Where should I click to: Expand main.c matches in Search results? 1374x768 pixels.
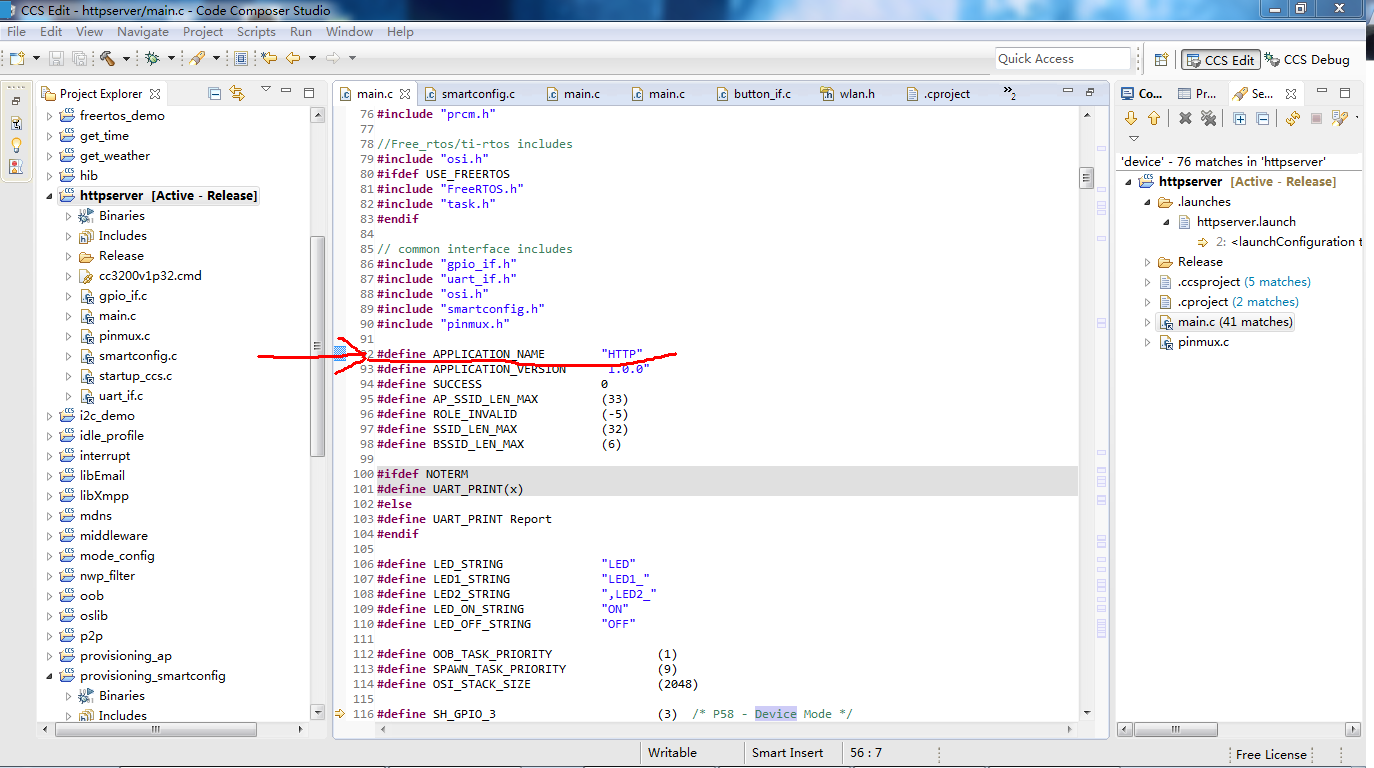pos(1148,322)
